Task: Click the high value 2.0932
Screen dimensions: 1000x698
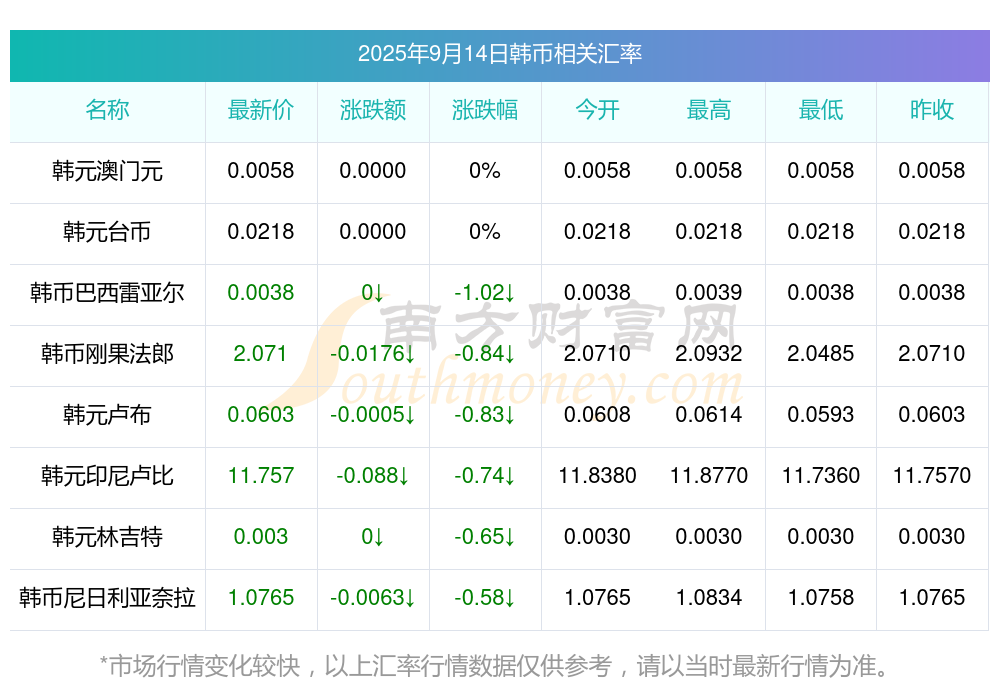Action: 709,353
